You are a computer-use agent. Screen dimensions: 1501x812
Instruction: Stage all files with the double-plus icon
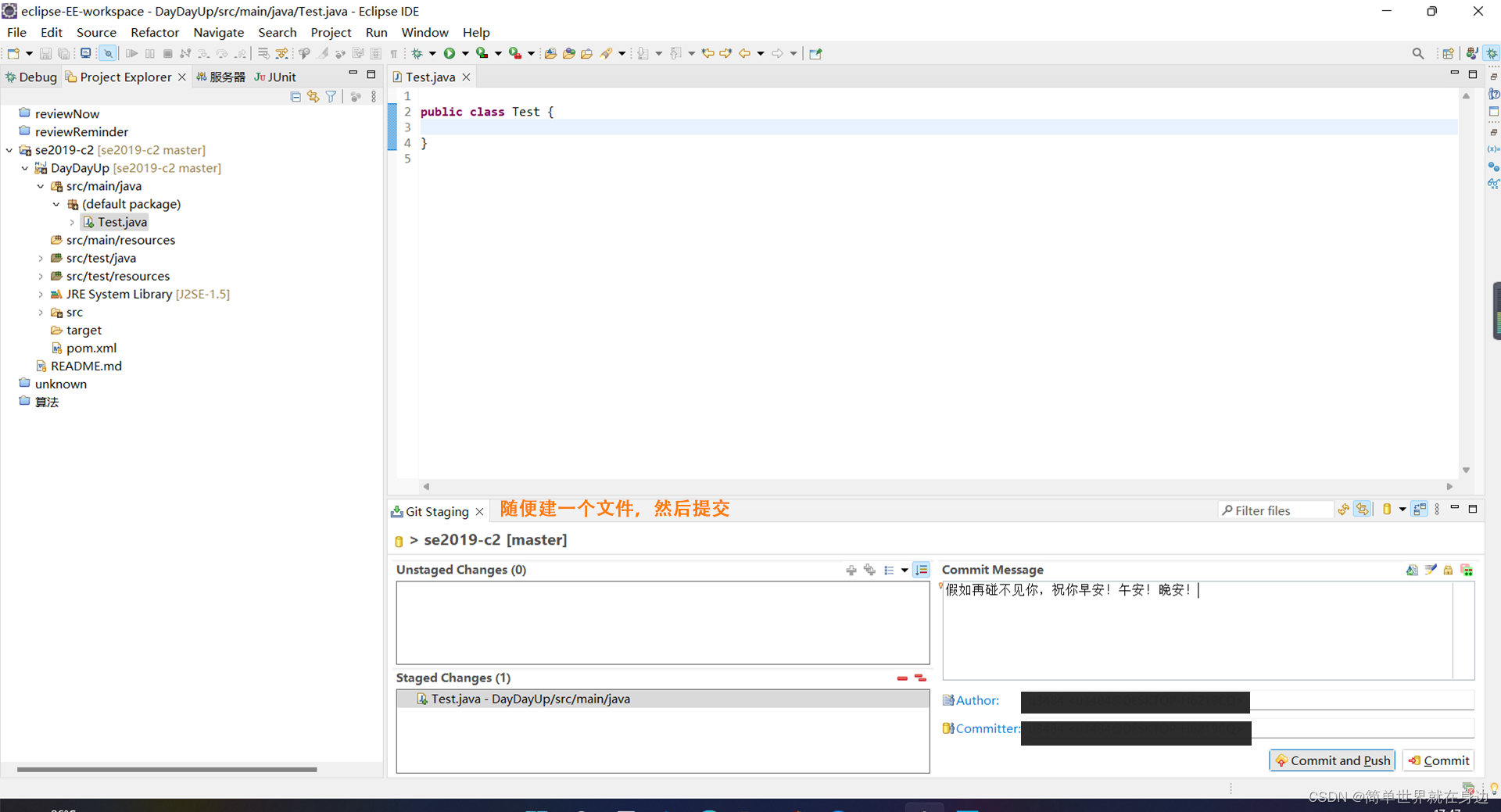869,571
